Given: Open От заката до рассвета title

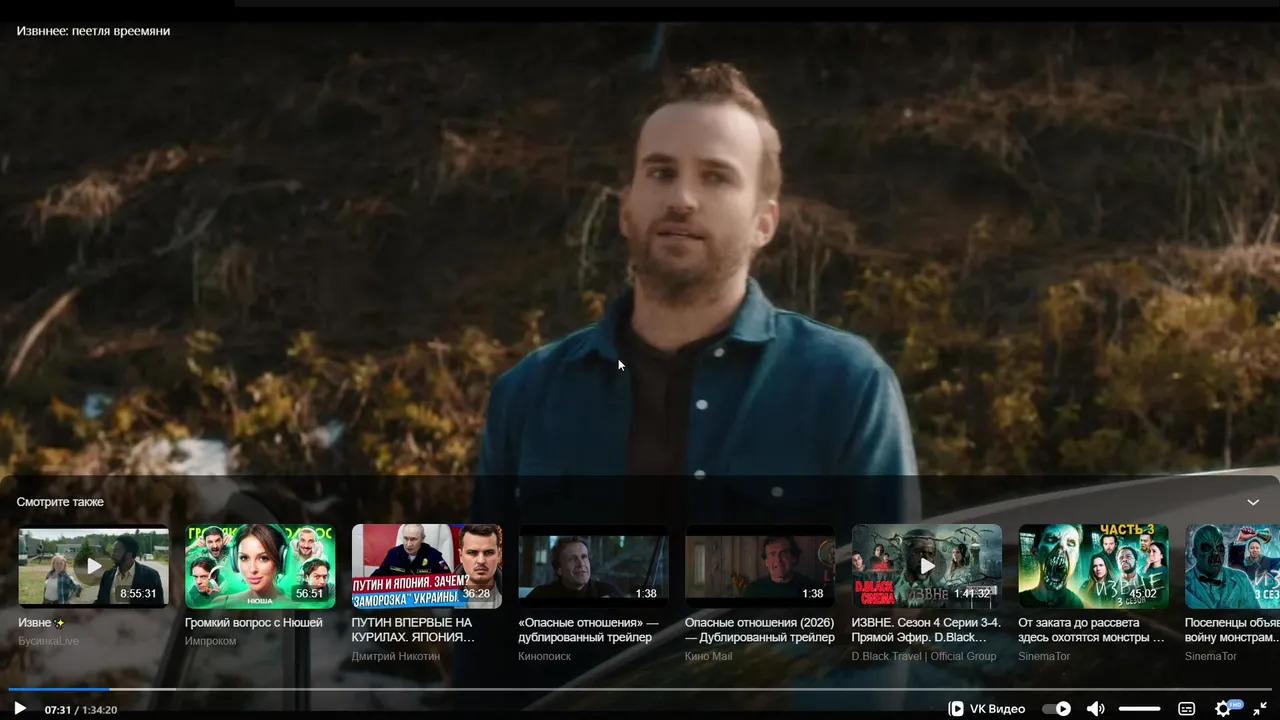Looking at the screenshot, I should 1092,630.
